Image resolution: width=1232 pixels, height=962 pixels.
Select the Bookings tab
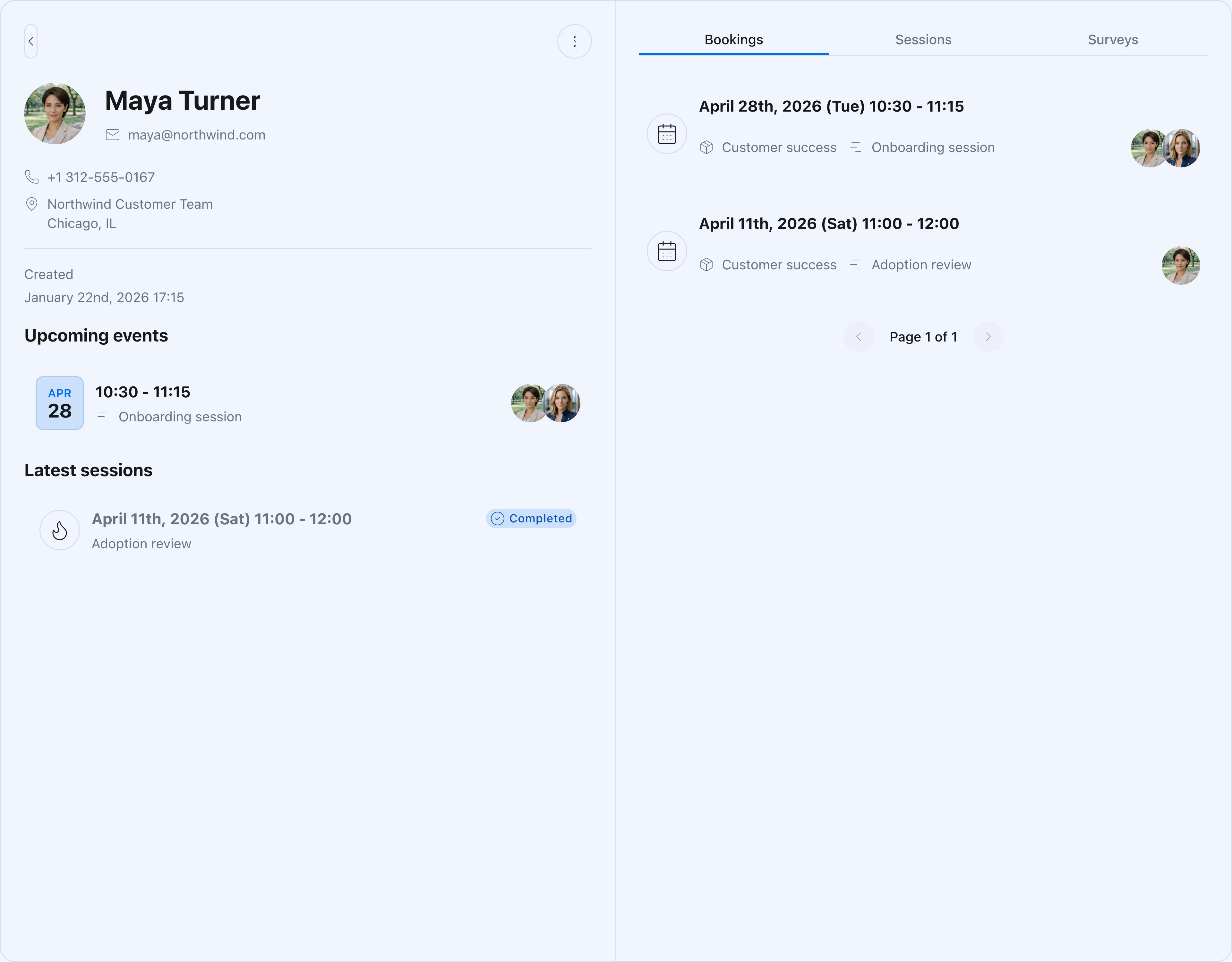tap(733, 39)
